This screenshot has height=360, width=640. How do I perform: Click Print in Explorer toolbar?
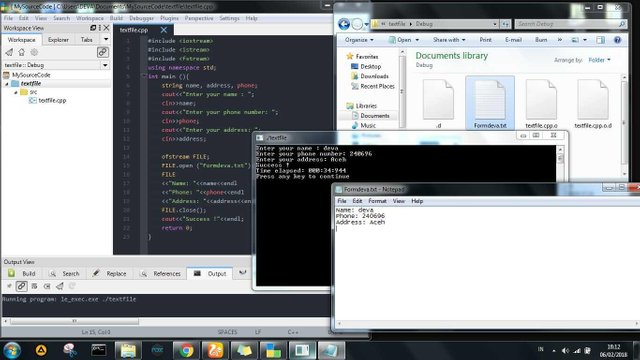tap(485, 40)
